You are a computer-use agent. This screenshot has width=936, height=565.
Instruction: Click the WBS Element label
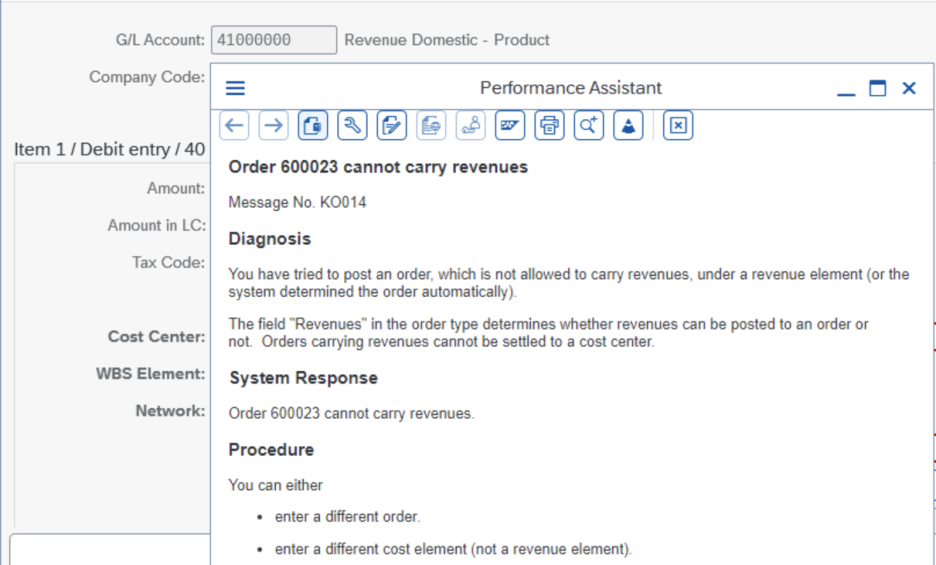point(150,374)
